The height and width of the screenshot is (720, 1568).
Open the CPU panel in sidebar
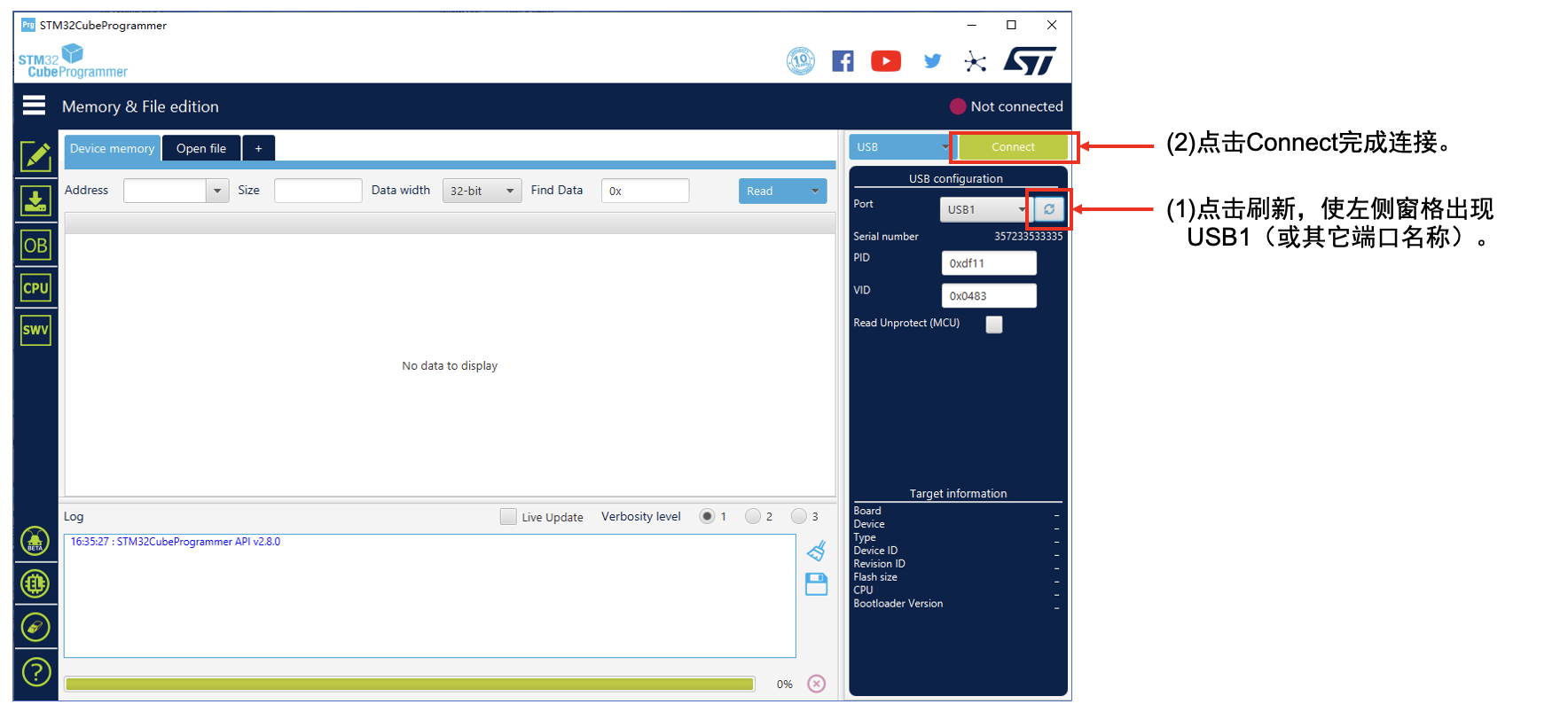(35, 288)
